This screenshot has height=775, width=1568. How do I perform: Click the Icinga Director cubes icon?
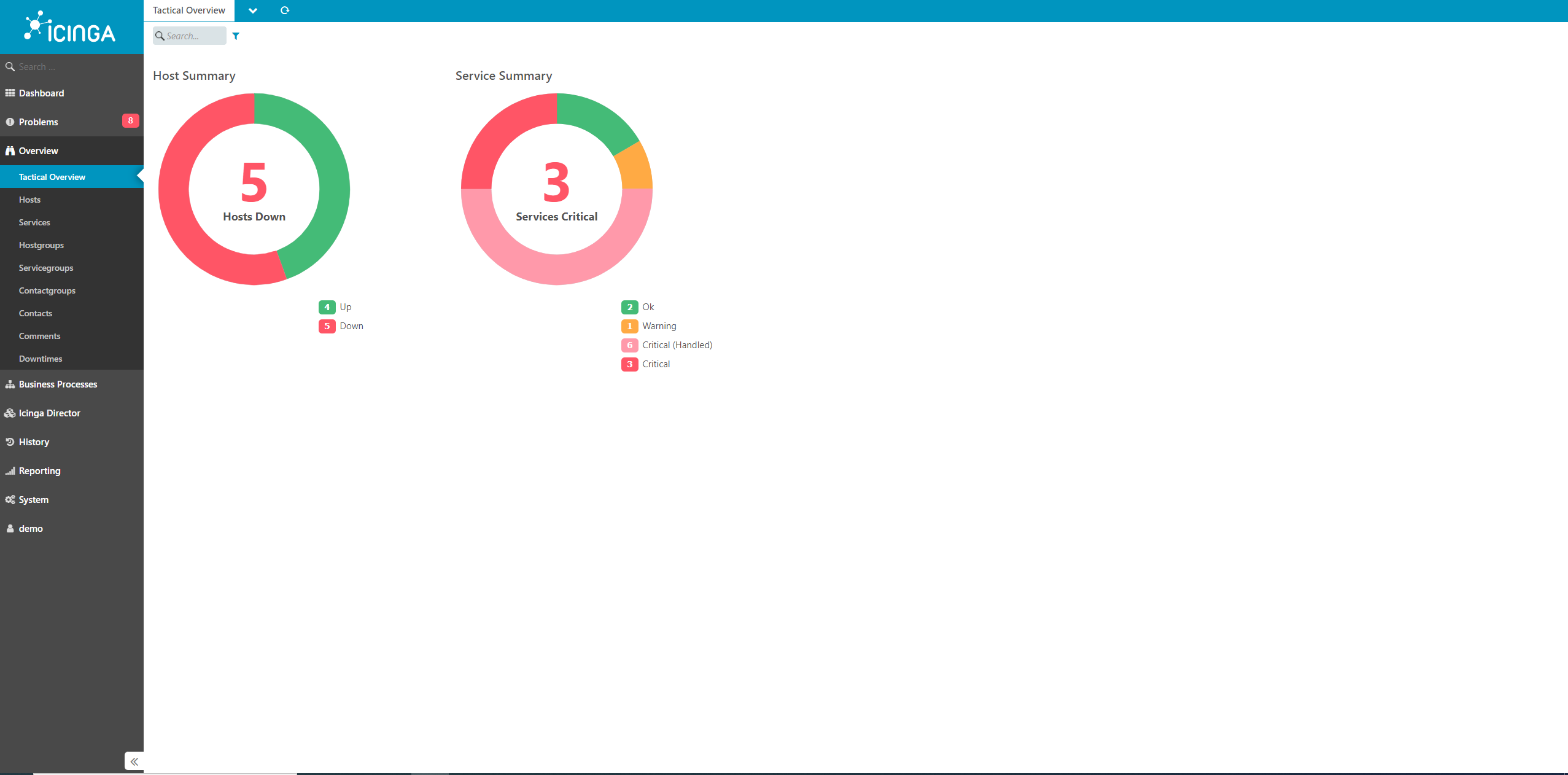click(x=10, y=413)
